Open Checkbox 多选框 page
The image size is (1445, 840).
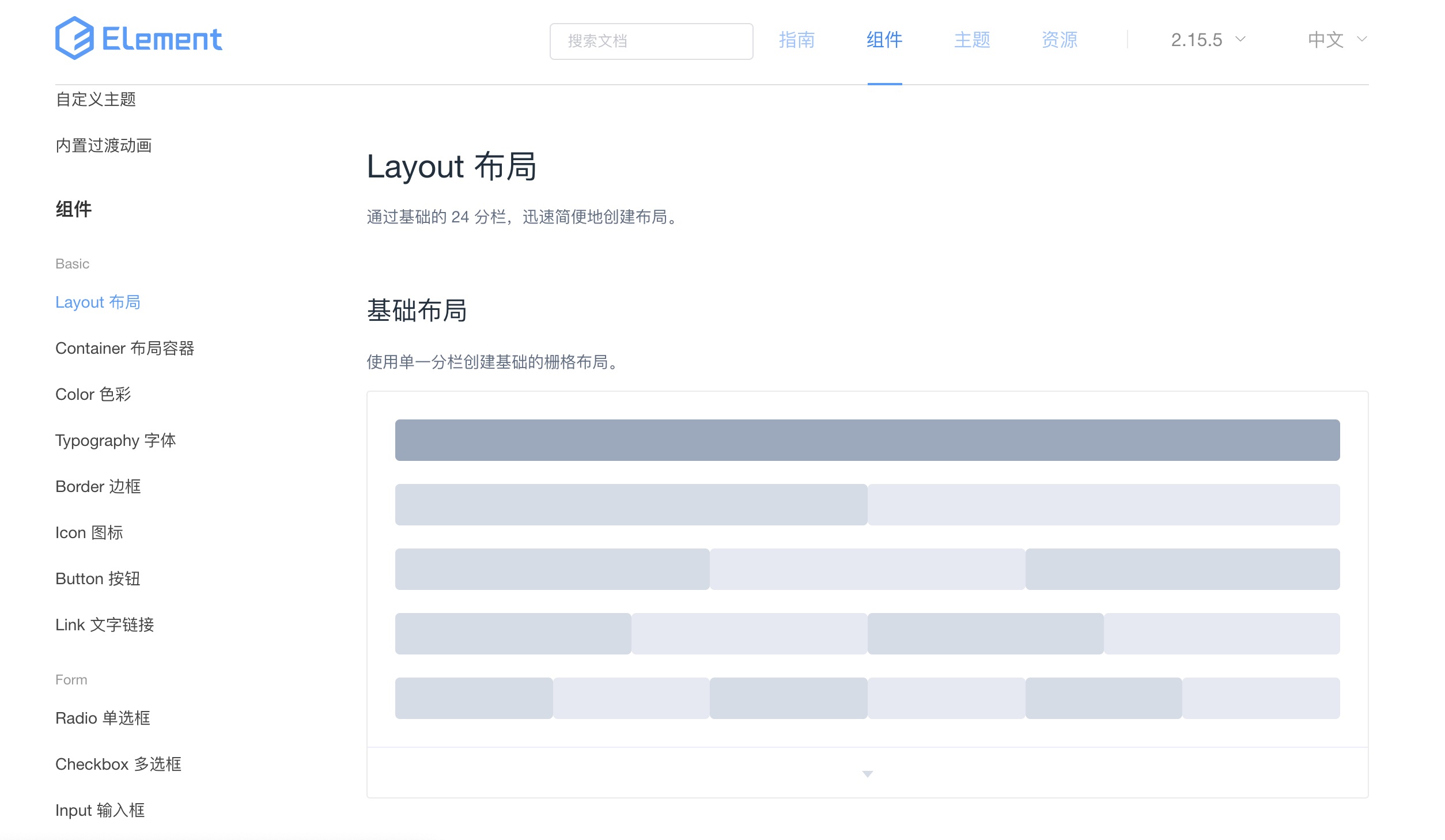pos(118,764)
